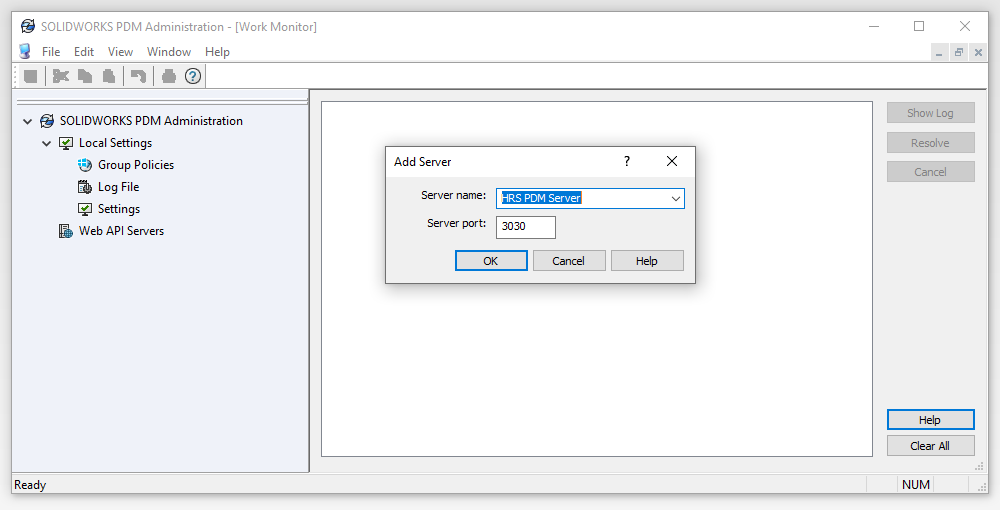Select SOLIDWORKS PDM Administration tree label
This screenshot has height=510, width=1000.
pos(151,120)
